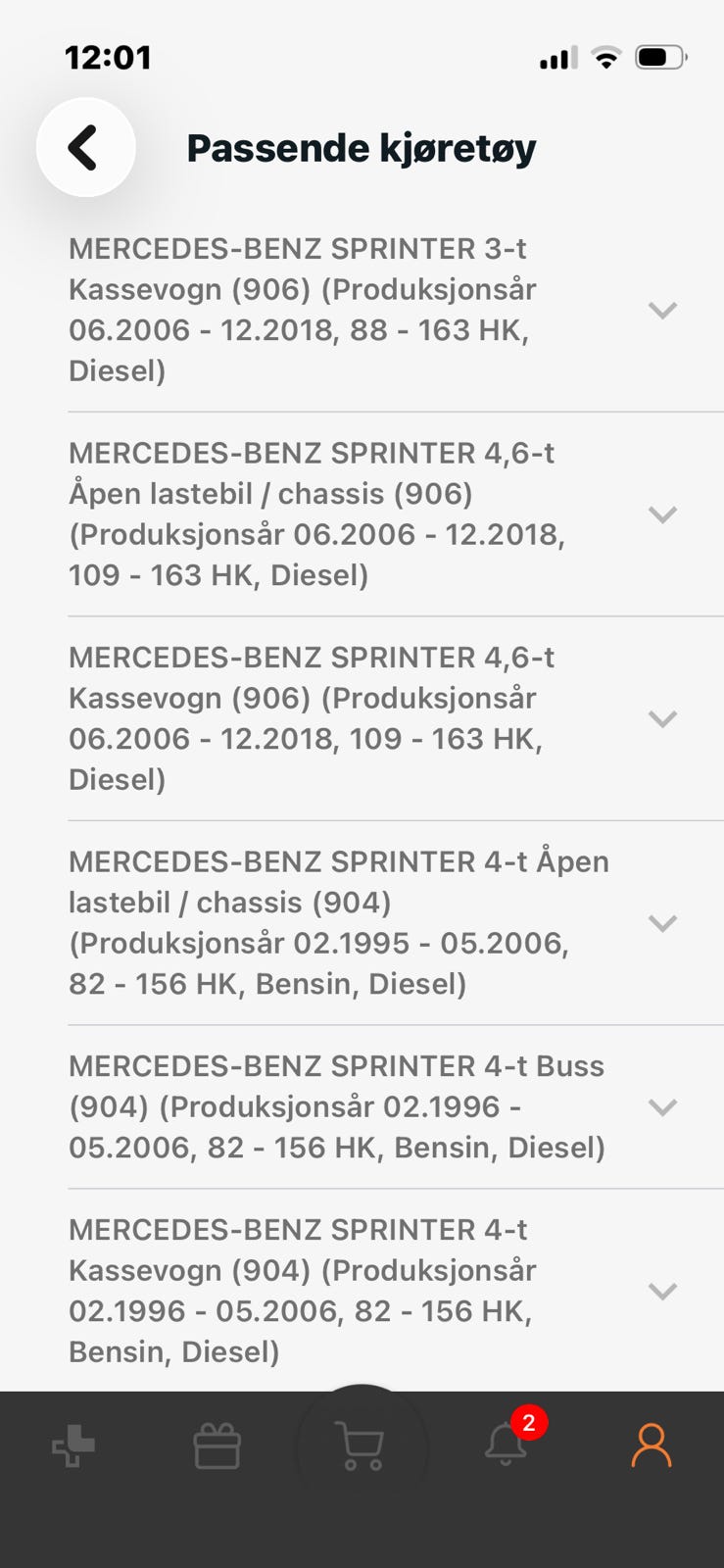Viewport: 724px width, 1568px height.
Task: Tap the Wi-Fi status icon
Action: pyautogui.click(x=607, y=58)
